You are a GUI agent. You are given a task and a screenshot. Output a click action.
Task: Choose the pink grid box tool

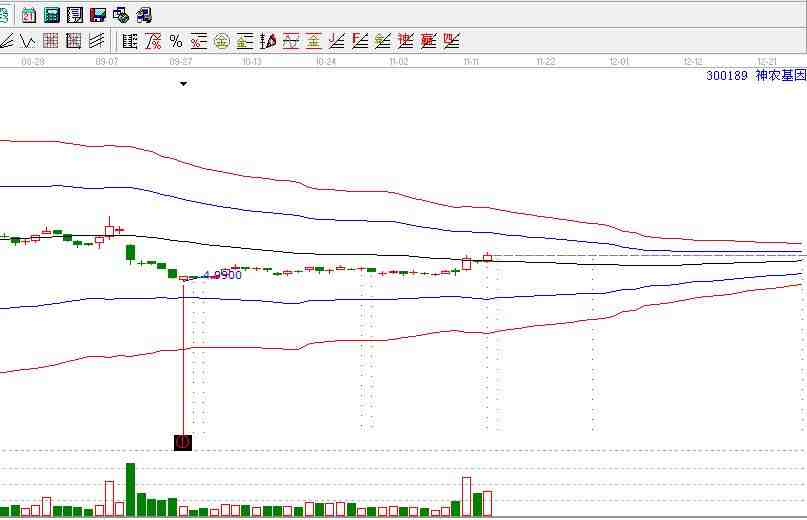(x=74, y=41)
